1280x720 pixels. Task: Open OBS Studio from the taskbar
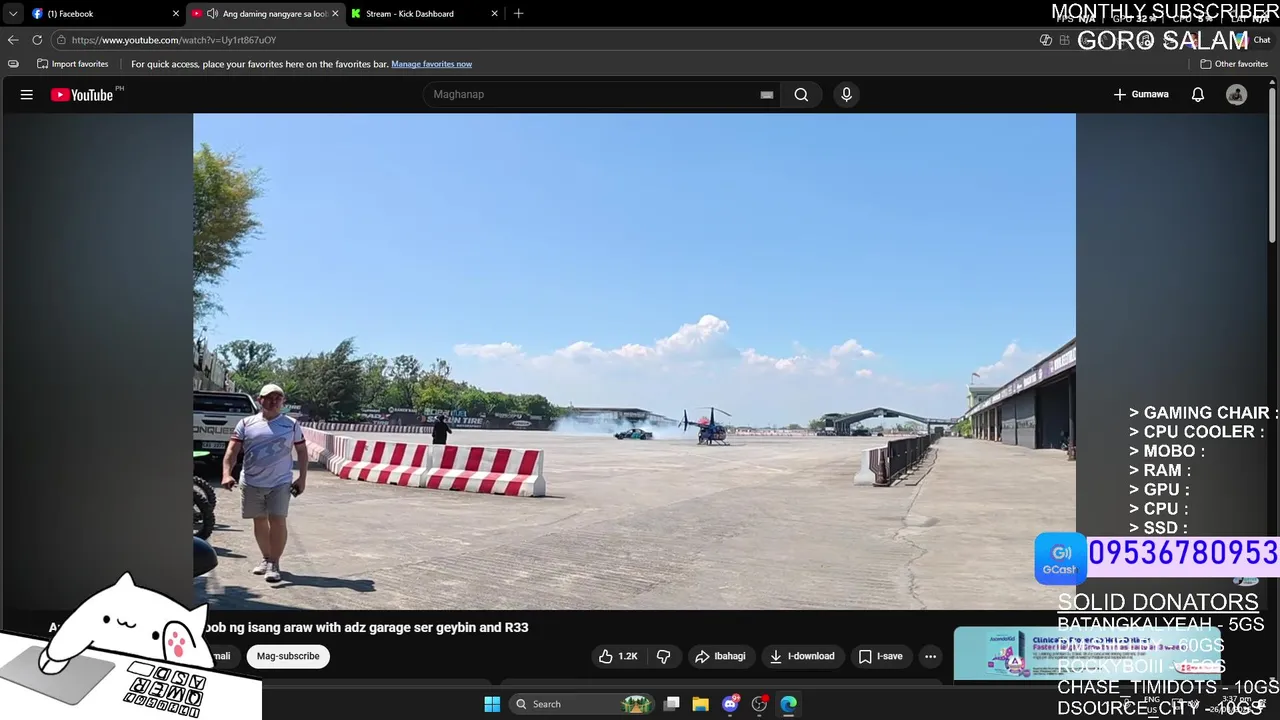760,704
